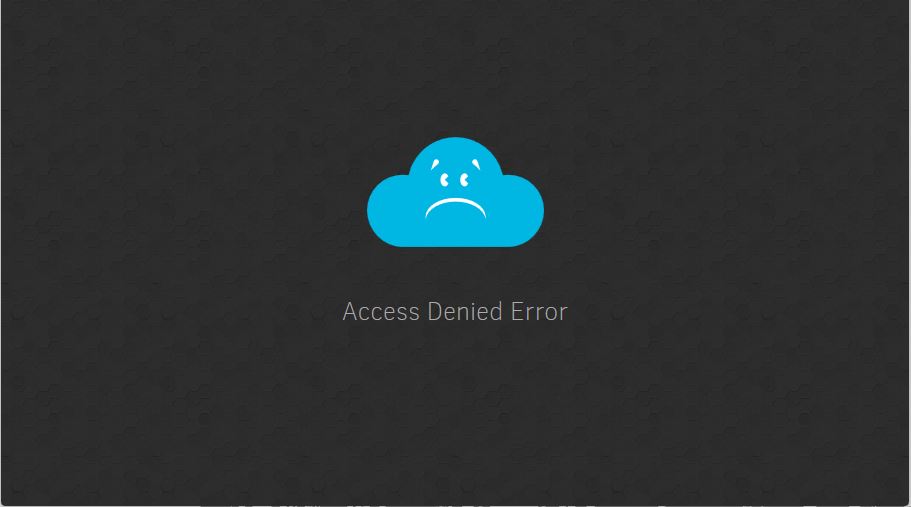Click the cloud area below the frown
The height and width of the screenshot is (507, 911).
(x=456, y=229)
